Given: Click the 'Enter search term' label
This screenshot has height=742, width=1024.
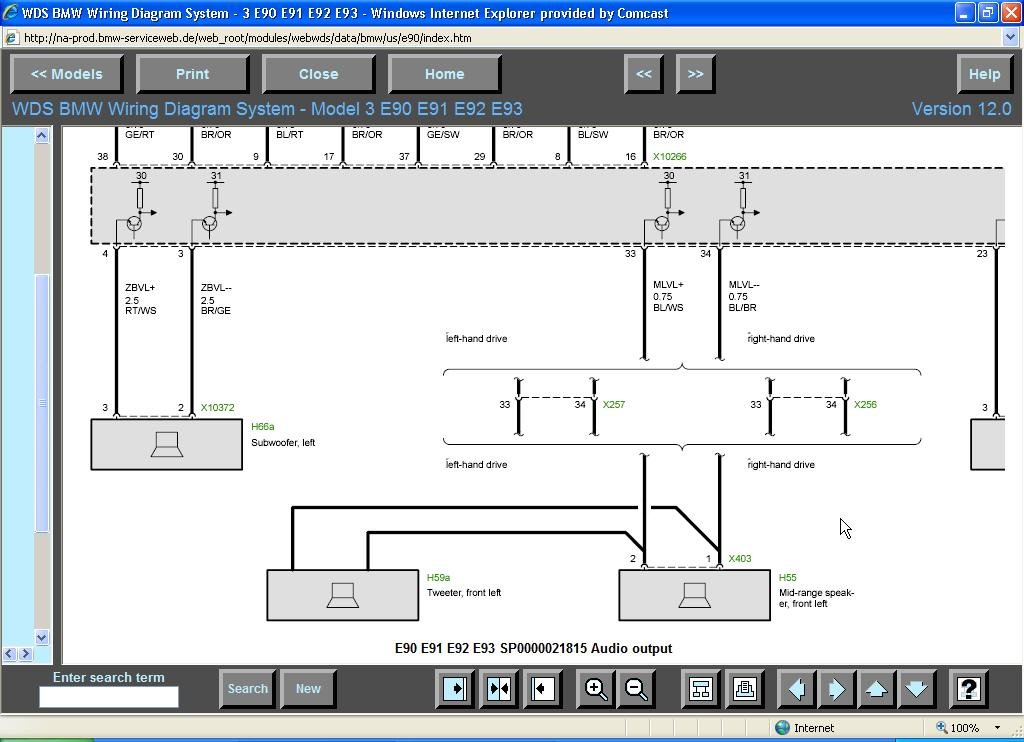Looking at the screenshot, I should click(x=108, y=677).
